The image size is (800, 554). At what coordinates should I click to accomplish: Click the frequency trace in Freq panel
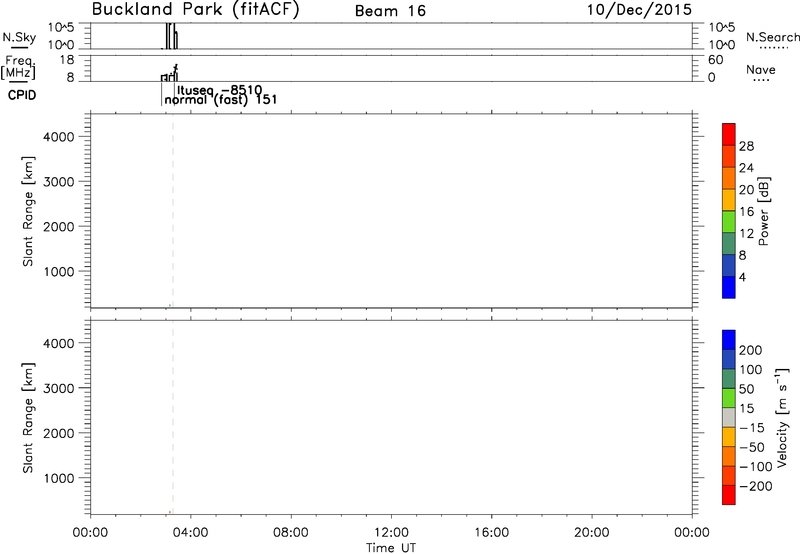(x=169, y=73)
